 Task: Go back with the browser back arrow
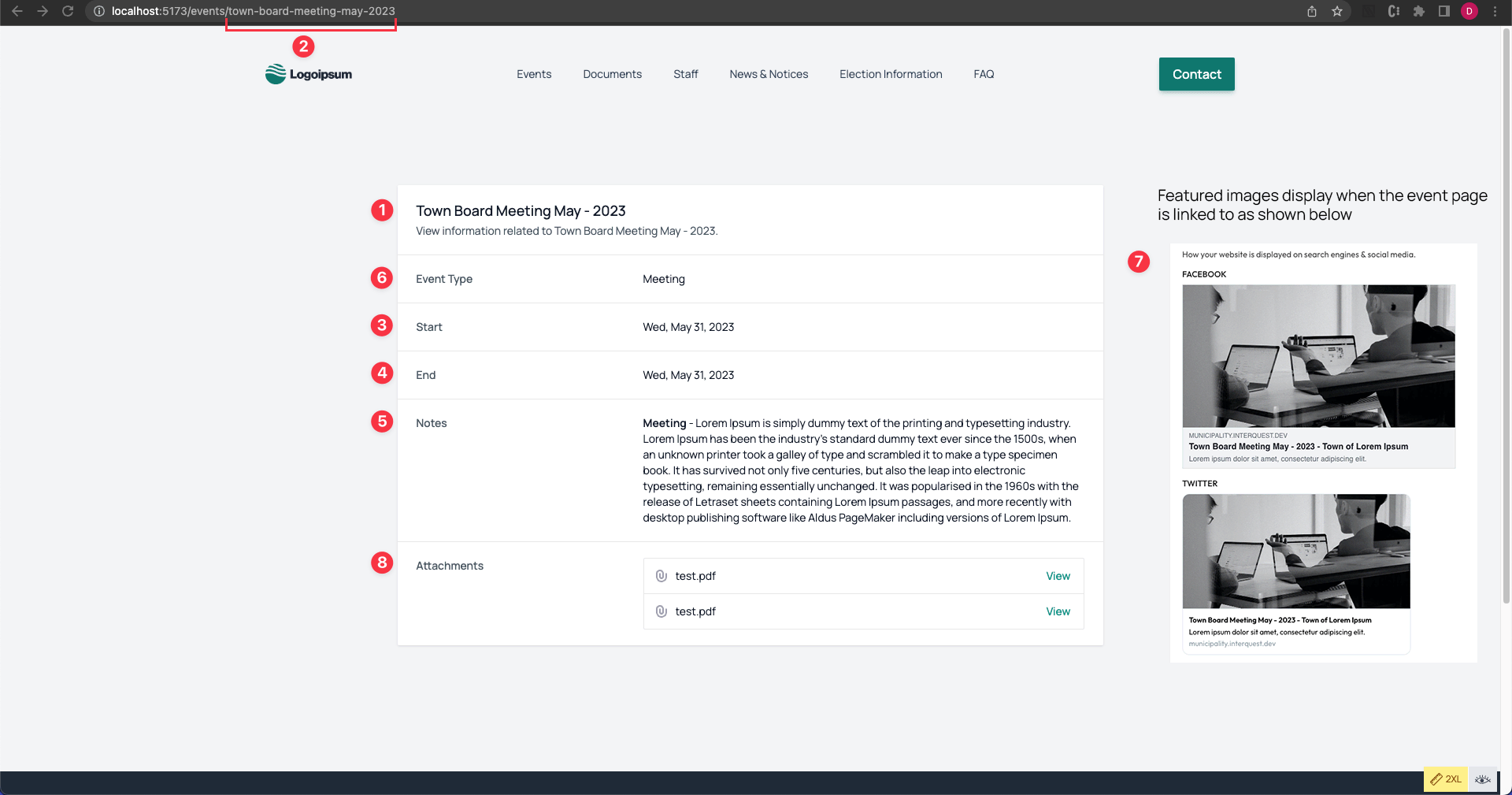17,11
